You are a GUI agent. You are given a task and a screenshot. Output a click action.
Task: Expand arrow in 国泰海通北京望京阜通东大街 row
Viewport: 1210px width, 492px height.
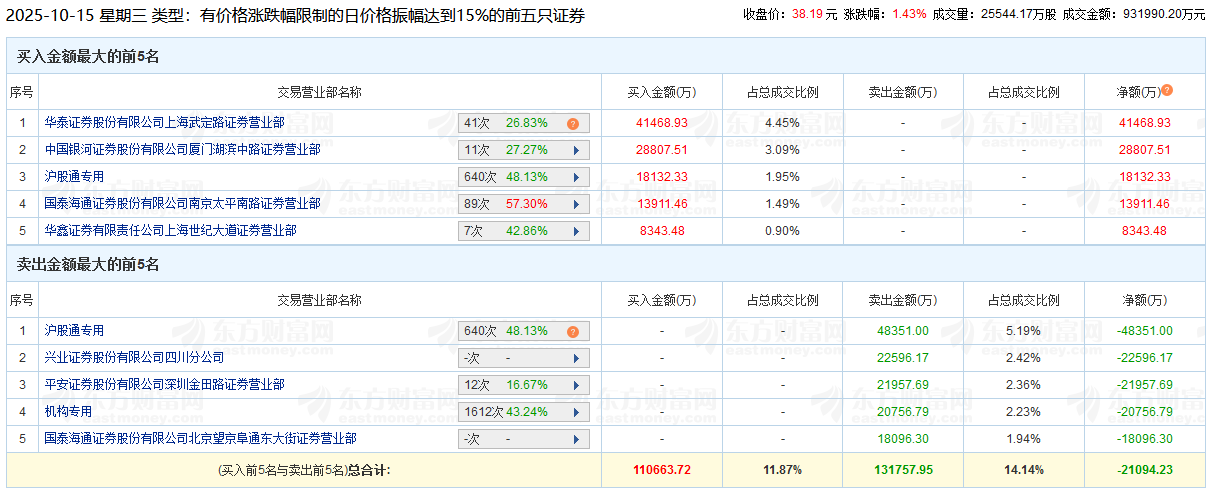point(576,439)
